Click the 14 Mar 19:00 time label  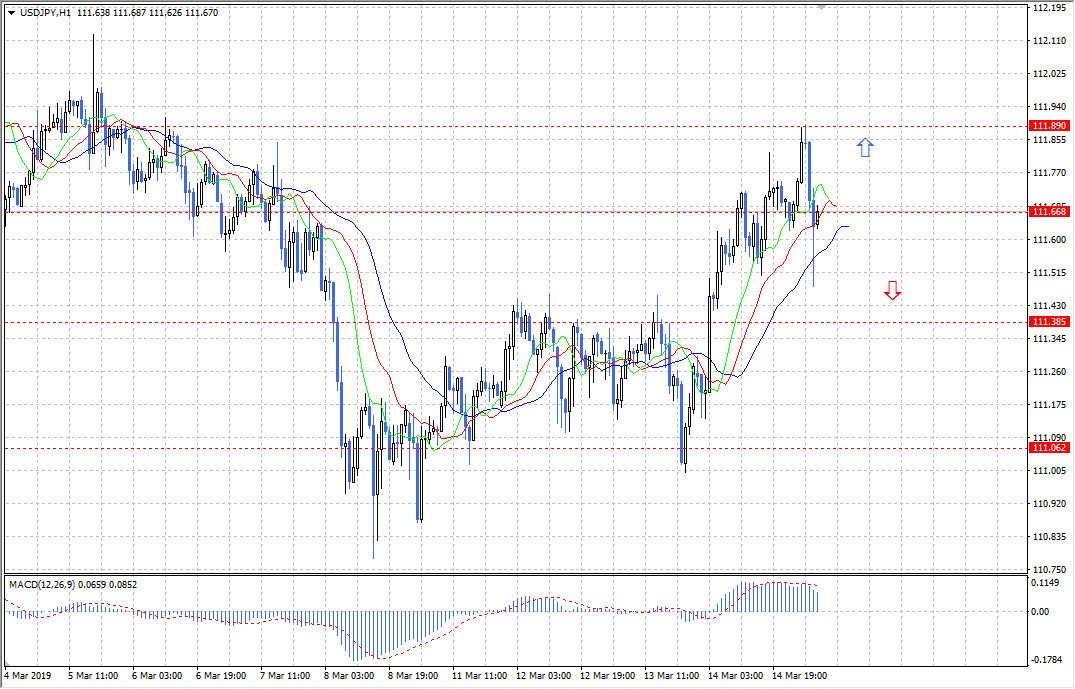pyautogui.click(x=799, y=676)
